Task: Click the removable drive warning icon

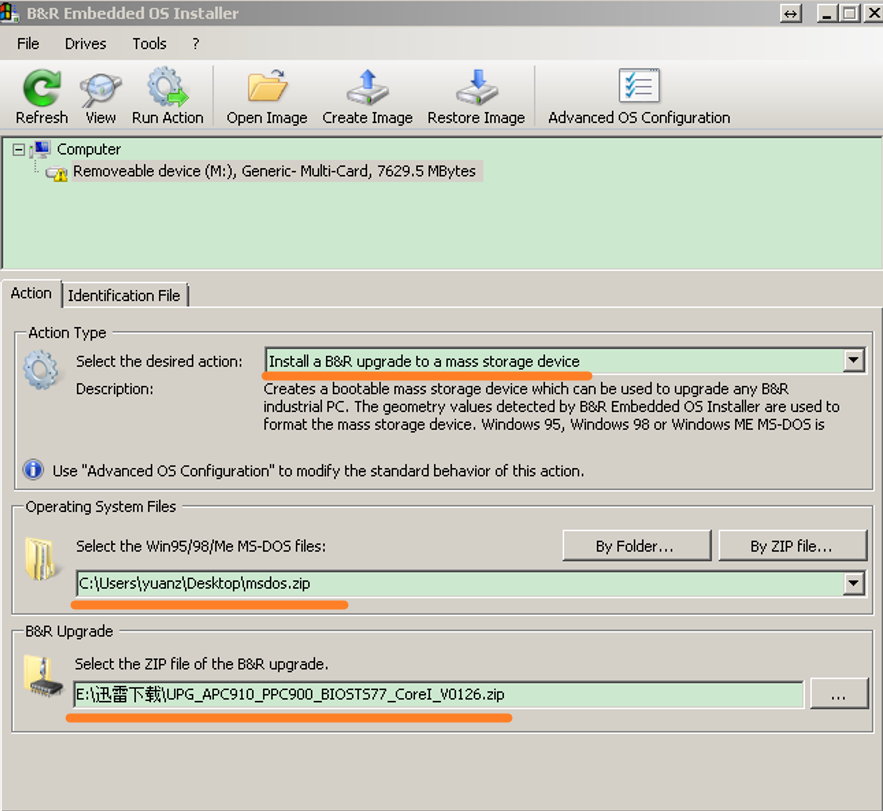Action: click(x=56, y=173)
